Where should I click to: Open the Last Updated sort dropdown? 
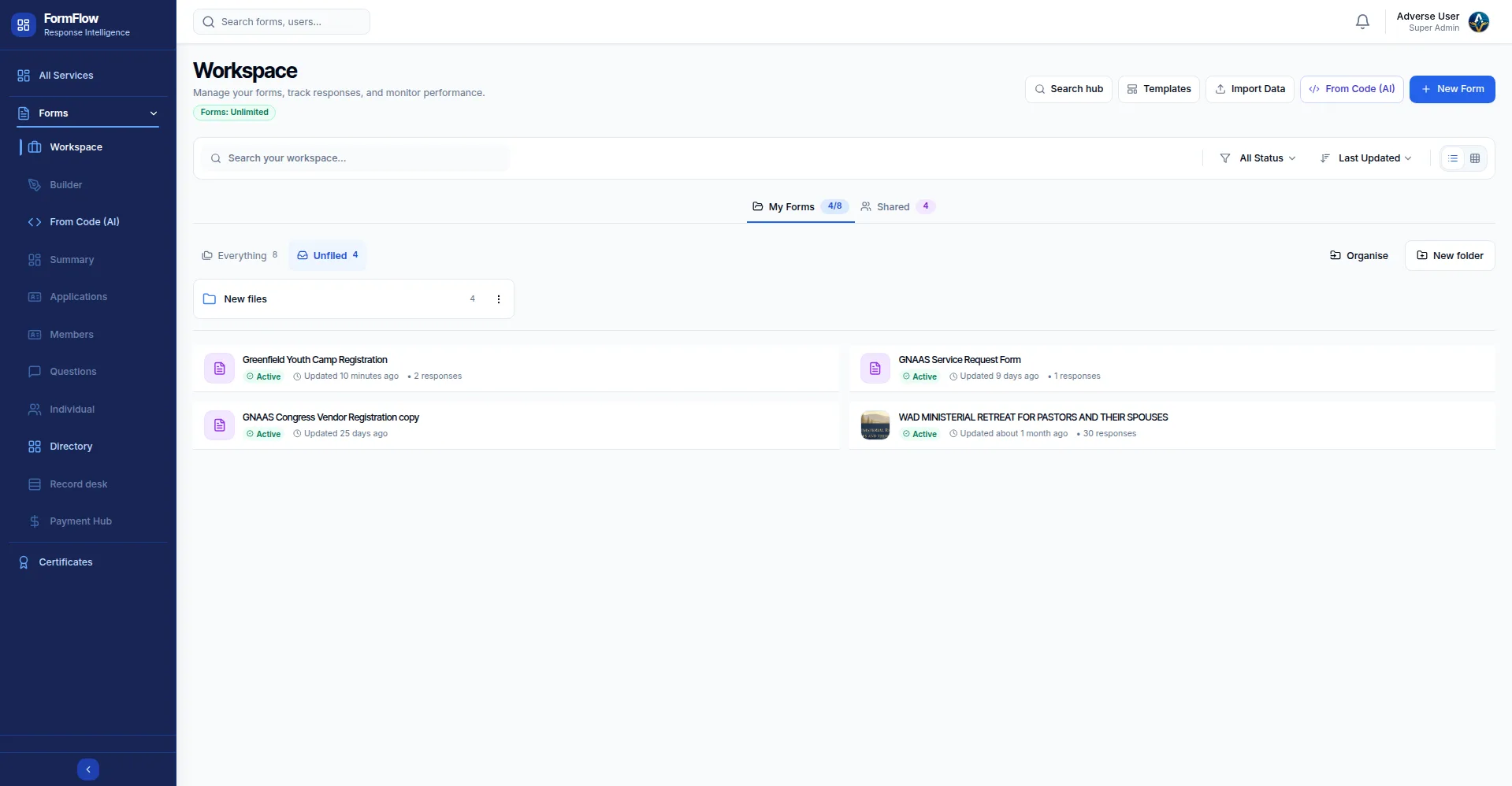point(1366,158)
